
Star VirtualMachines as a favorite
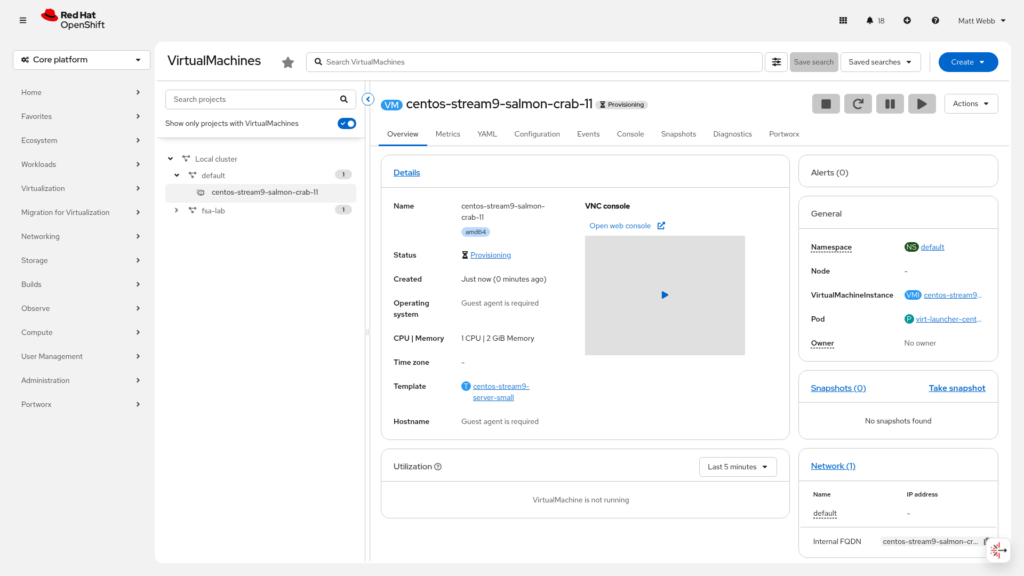pos(288,62)
